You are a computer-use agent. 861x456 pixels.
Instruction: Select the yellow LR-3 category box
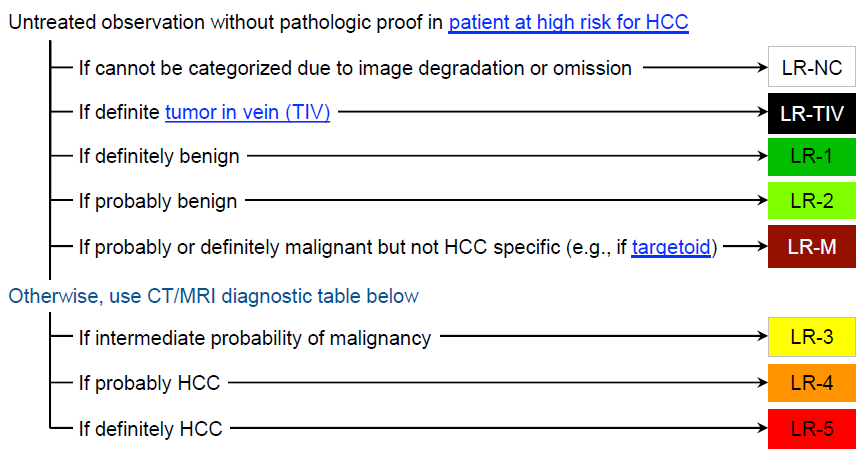pyautogui.click(x=812, y=337)
